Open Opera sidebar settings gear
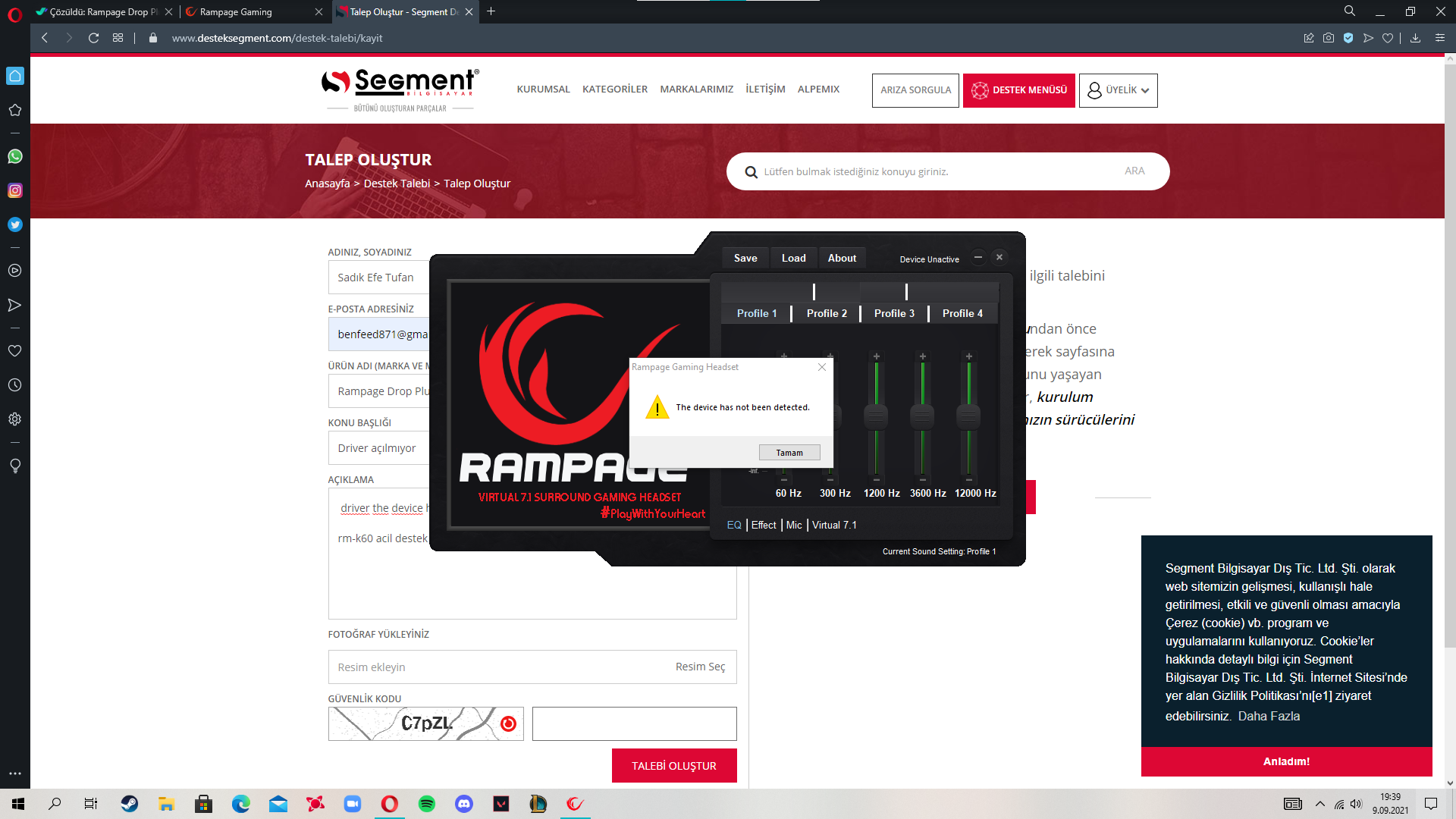This screenshot has height=819, width=1456. pos(15,419)
